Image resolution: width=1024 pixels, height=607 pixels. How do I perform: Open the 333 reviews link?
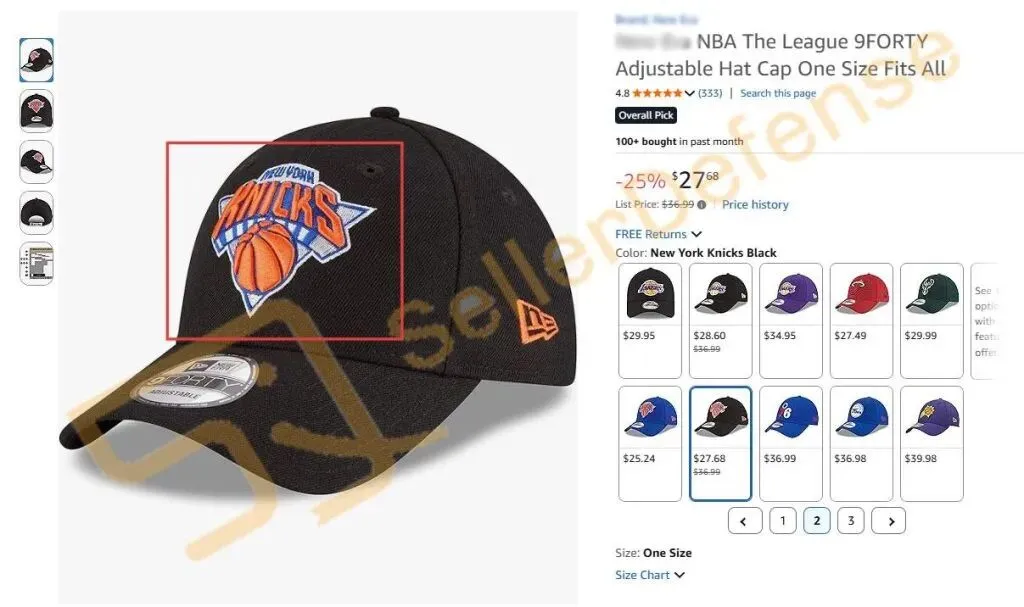coord(710,93)
